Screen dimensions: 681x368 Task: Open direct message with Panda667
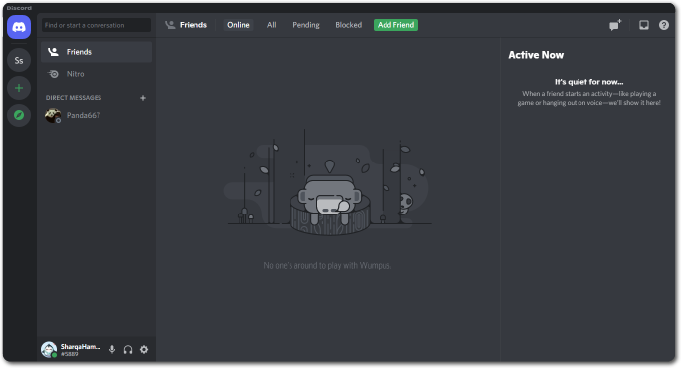96,115
